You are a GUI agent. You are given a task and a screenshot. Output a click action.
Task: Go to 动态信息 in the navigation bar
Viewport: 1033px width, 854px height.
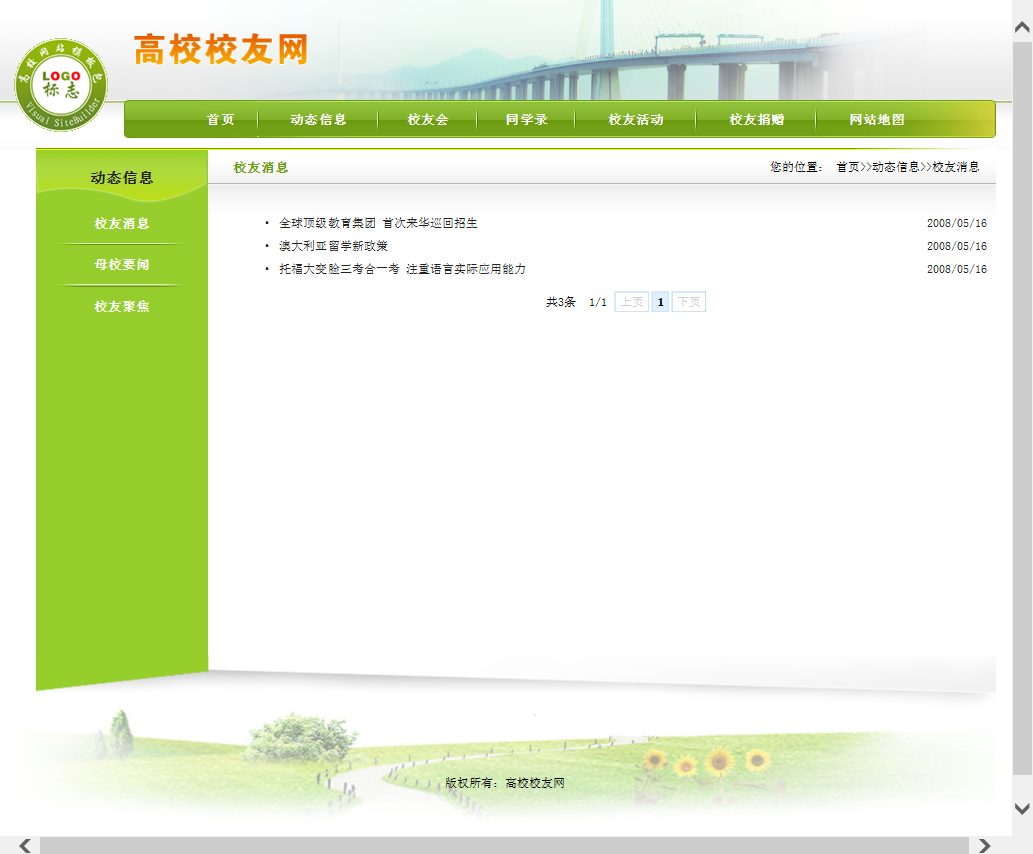click(x=318, y=120)
